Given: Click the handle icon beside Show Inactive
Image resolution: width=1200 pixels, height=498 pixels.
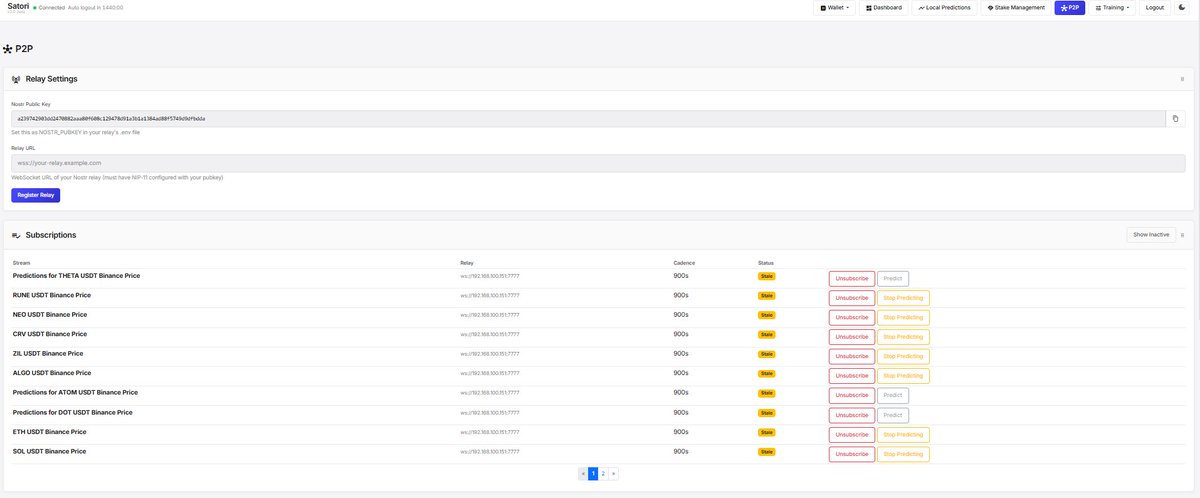Looking at the screenshot, I should point(1182,235).
